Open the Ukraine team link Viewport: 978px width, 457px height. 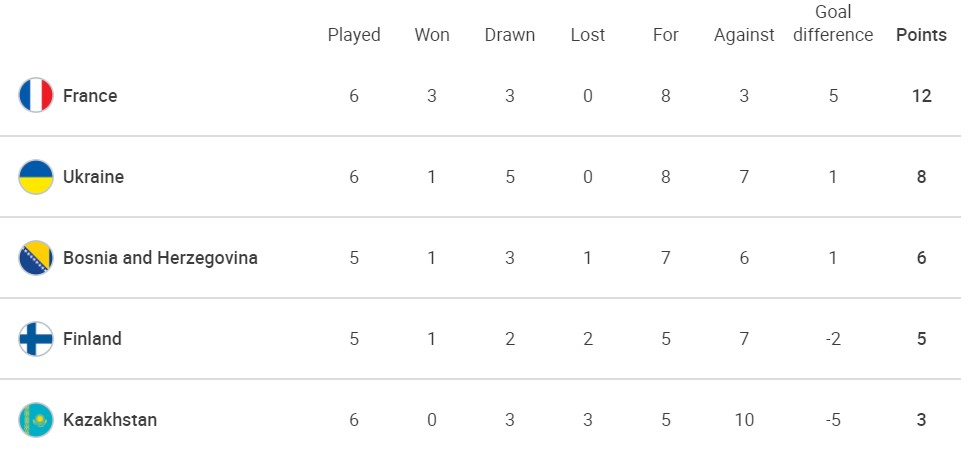[x=94, y=177]
